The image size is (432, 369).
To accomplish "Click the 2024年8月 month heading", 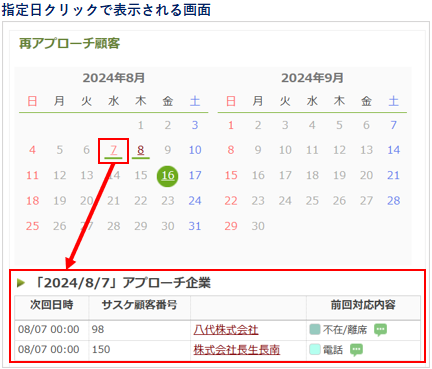I will click(114, 78).
